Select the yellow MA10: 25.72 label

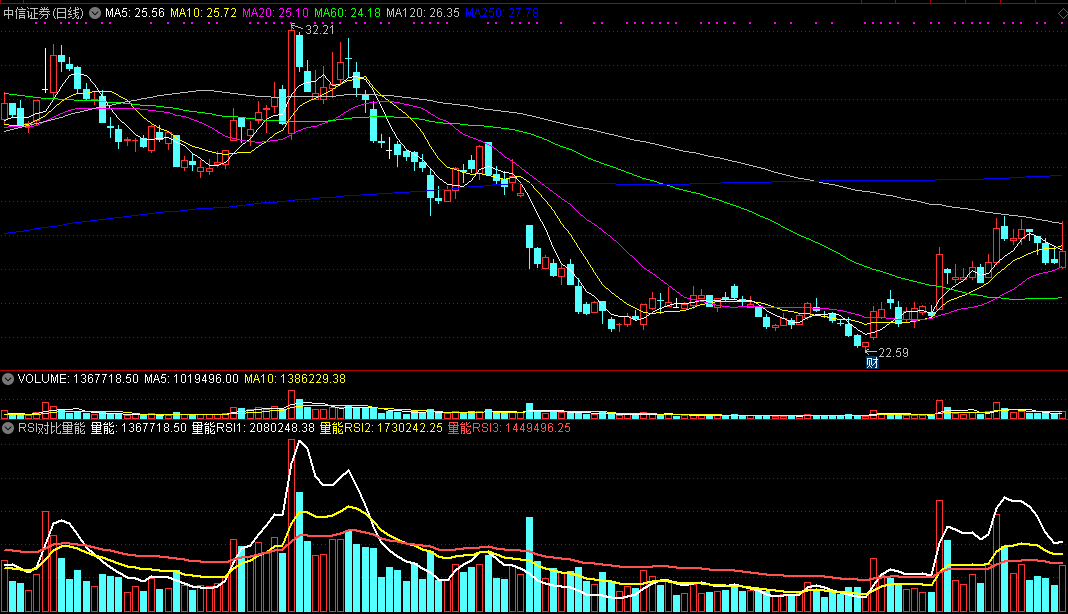click(204, 13)
